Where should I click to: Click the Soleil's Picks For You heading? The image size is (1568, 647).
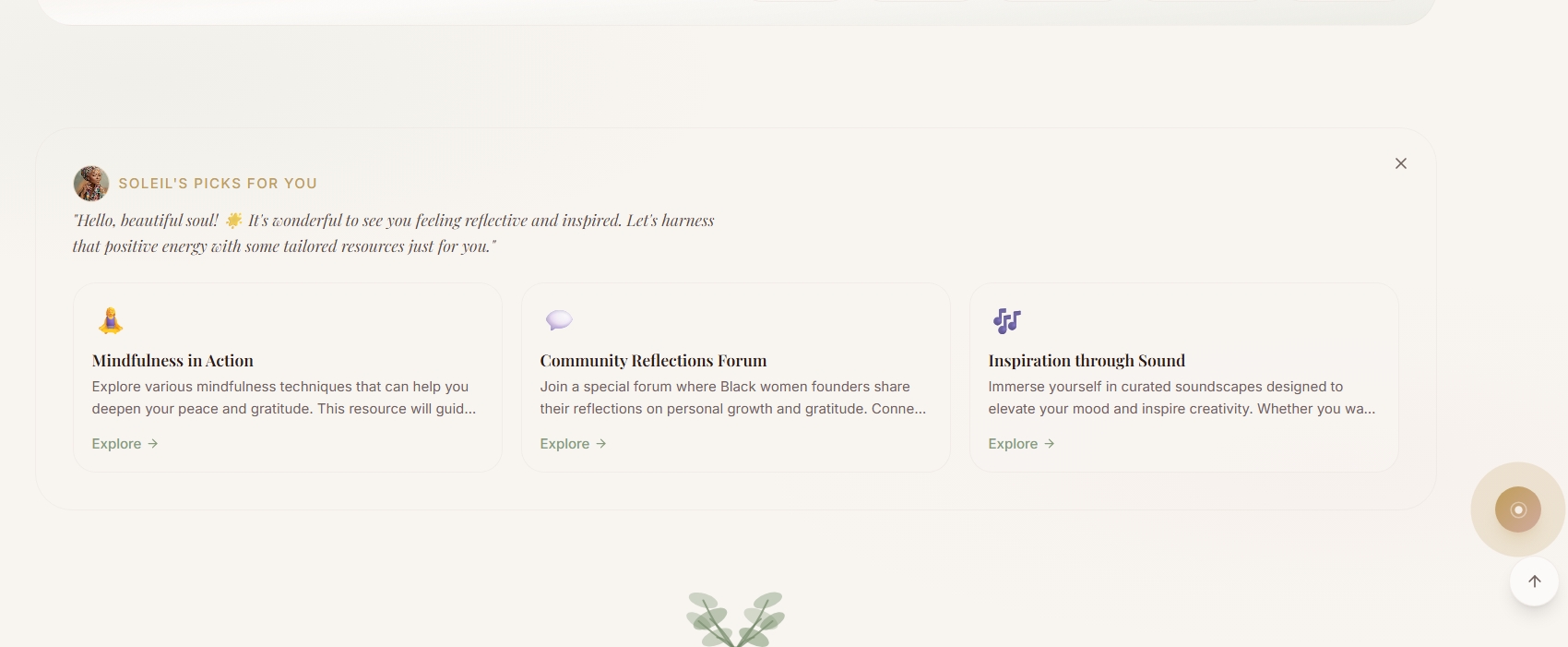218,184
